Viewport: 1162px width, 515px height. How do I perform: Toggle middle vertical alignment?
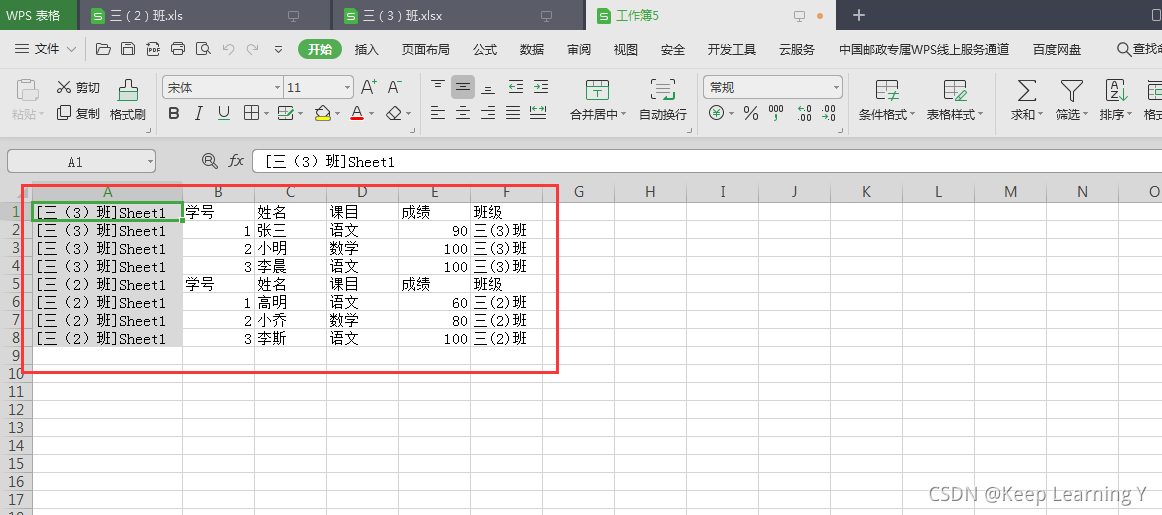pyautogui.click(x=463, y=87)
